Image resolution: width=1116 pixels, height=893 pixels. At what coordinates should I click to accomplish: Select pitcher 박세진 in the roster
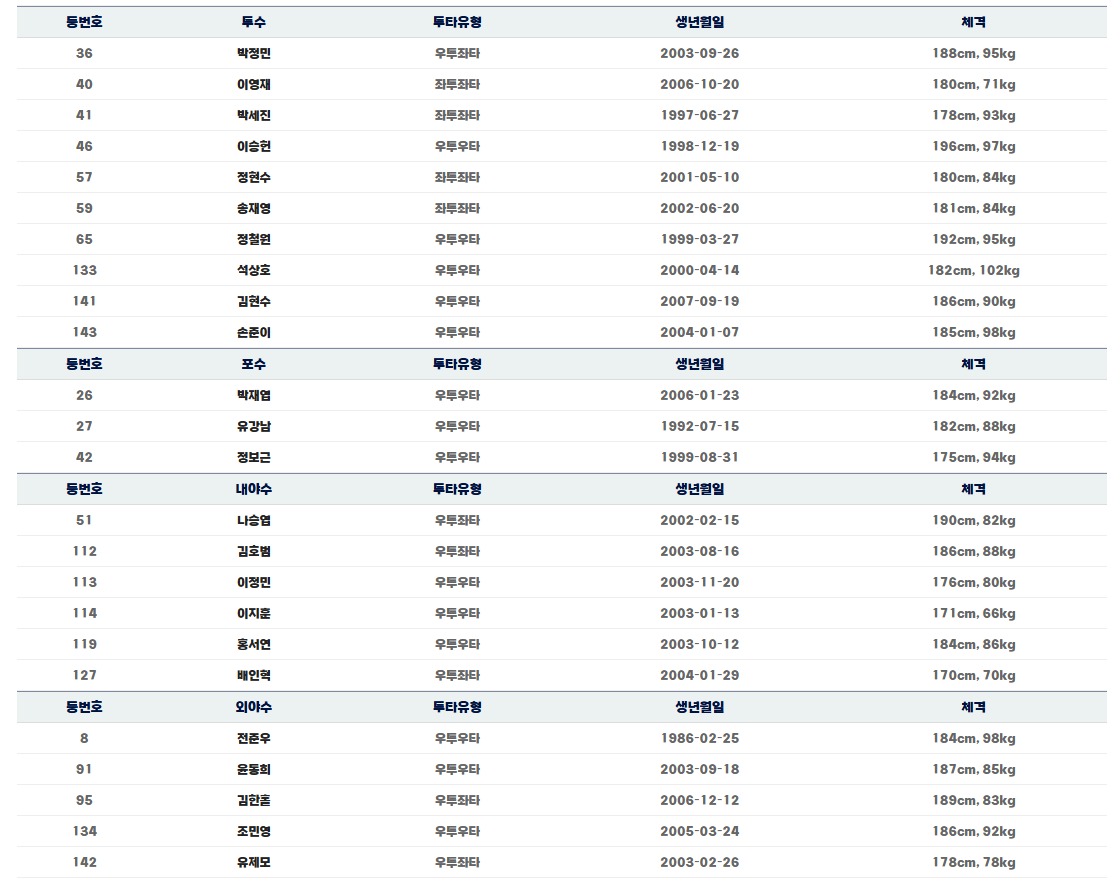[x=253, y=115]
